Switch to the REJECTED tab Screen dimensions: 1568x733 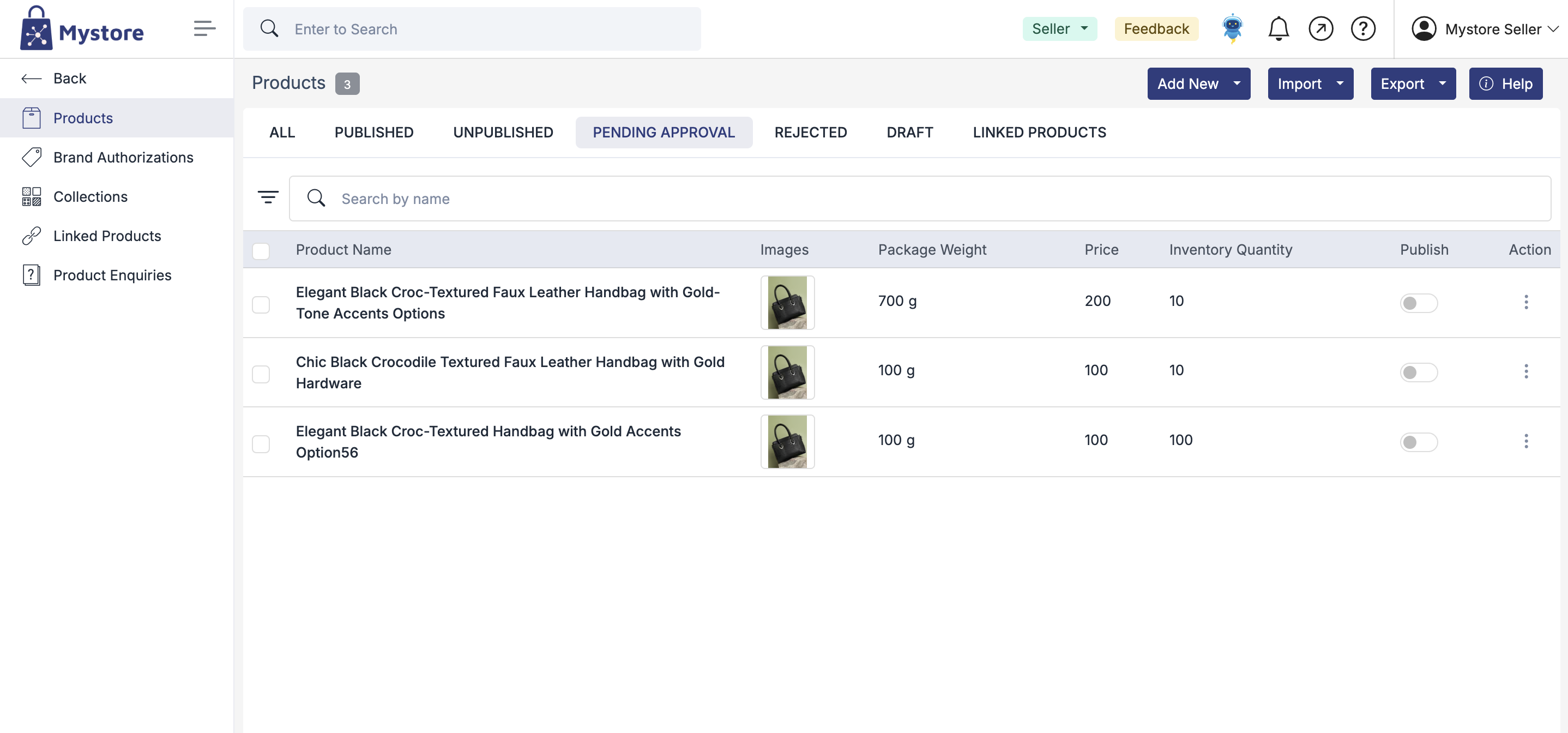click(810, 132)
